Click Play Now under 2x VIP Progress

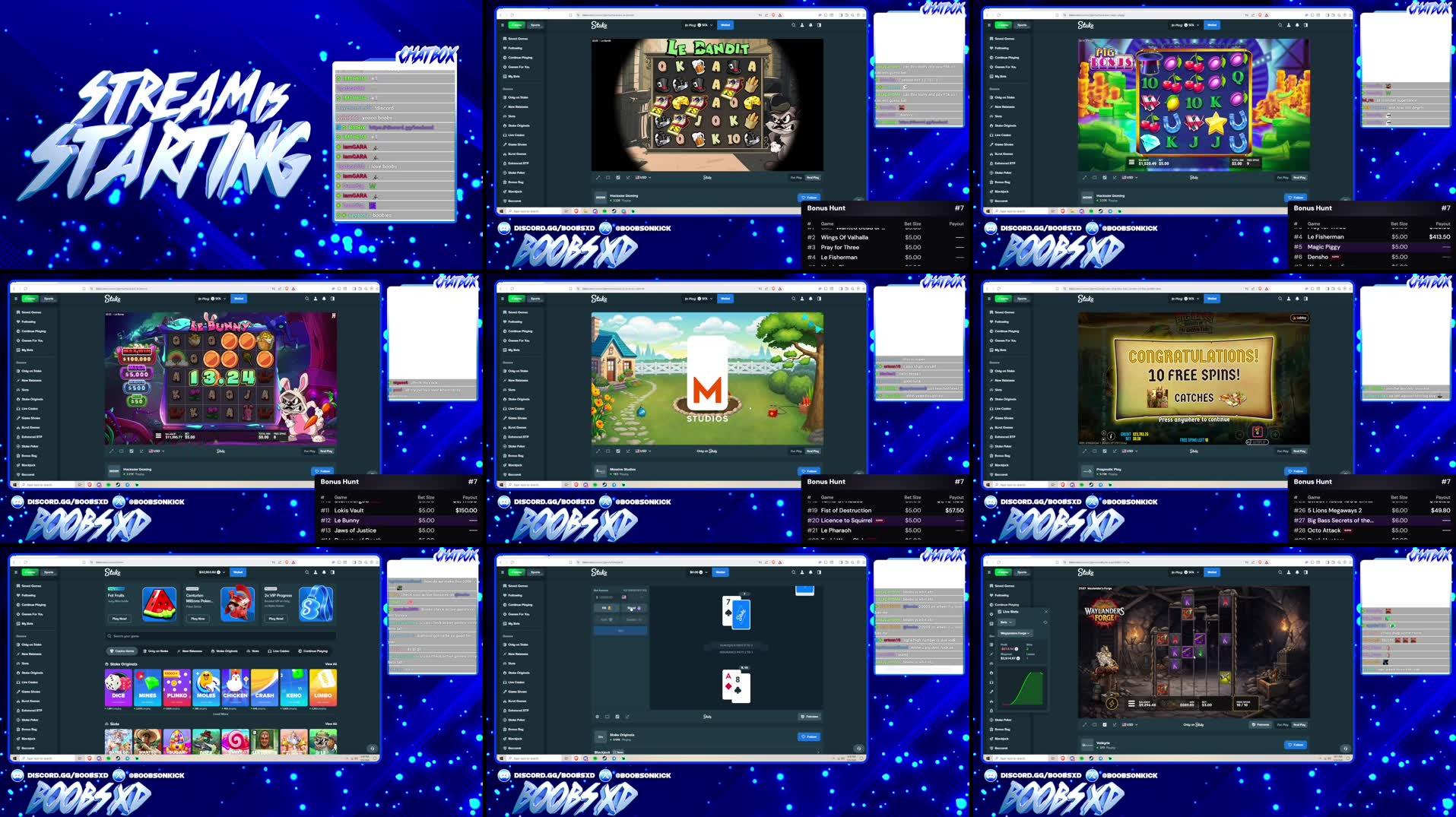[276, 619]
